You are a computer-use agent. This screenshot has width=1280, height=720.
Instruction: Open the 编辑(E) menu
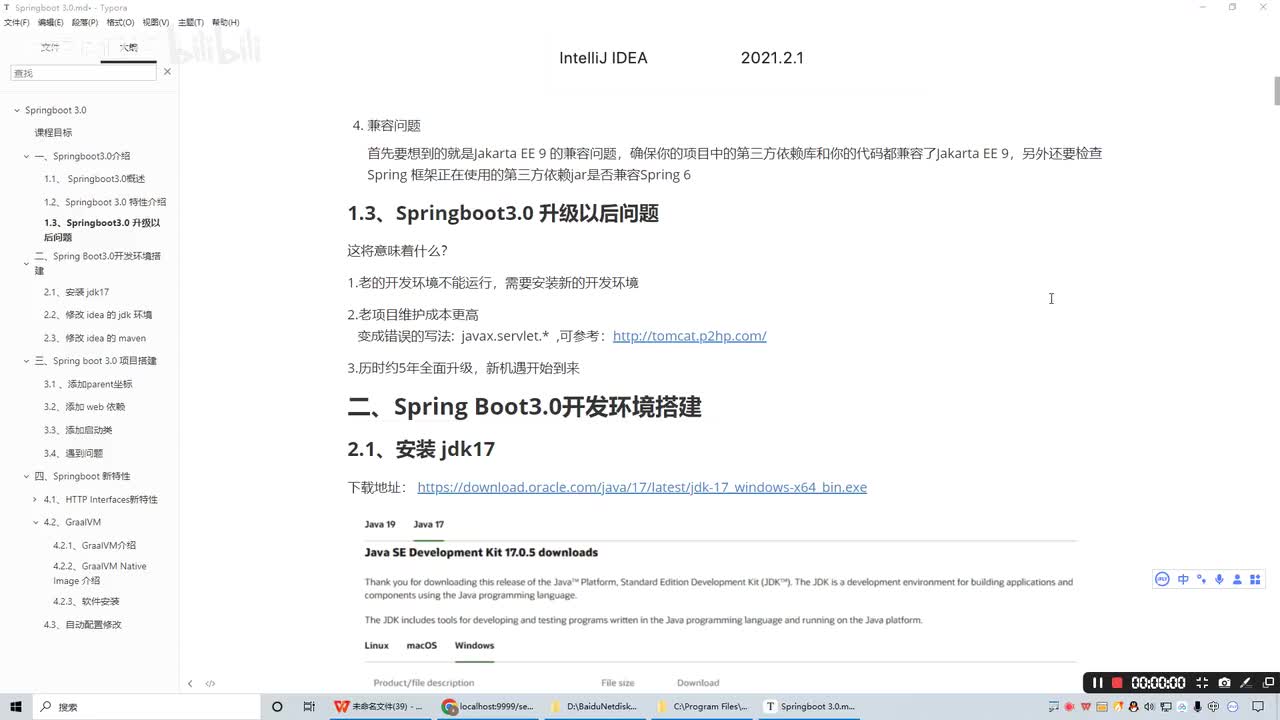pos(50,22)
